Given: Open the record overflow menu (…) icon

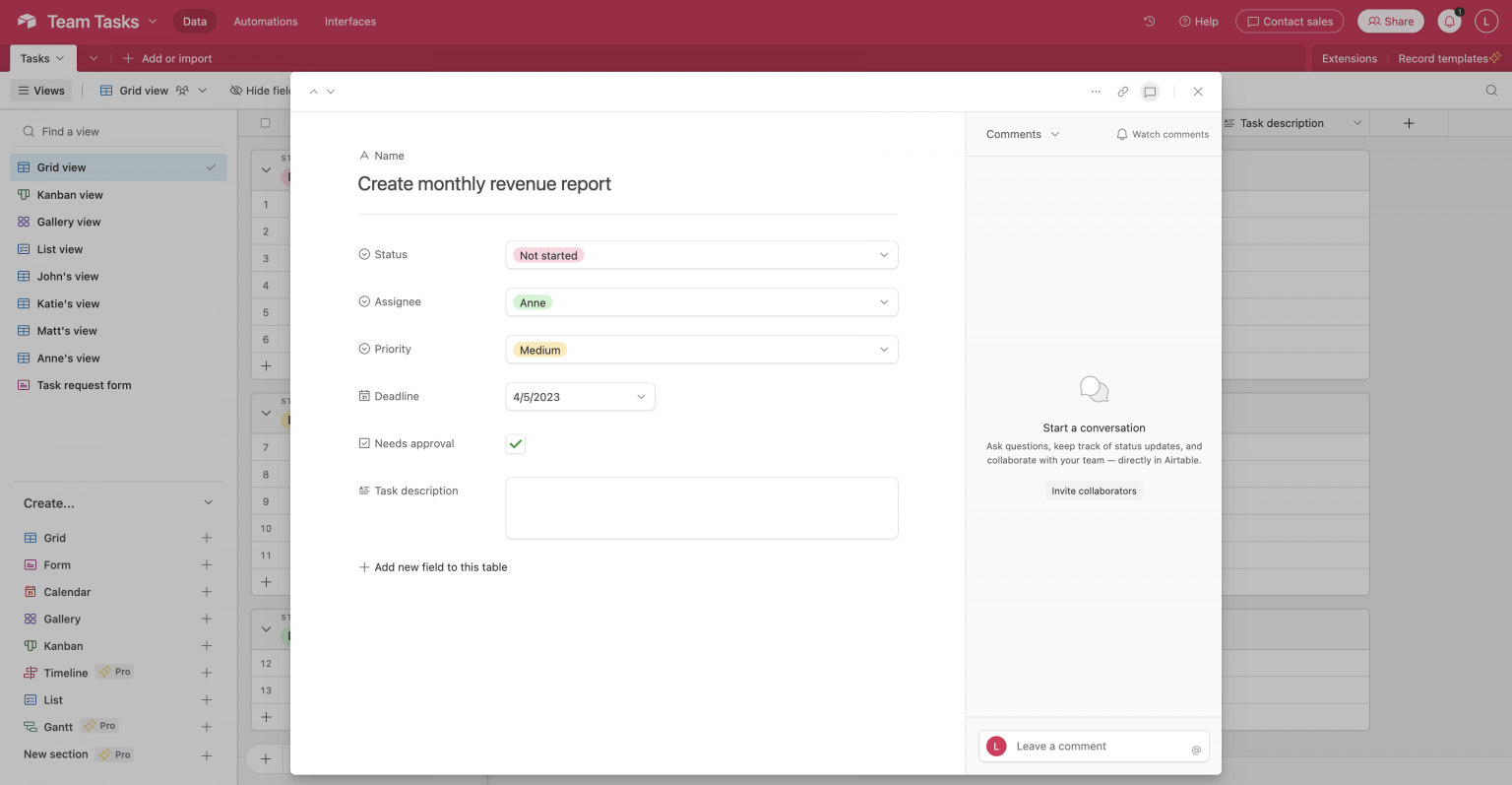Looking at the screenshot, I should tap(1096, 92).
